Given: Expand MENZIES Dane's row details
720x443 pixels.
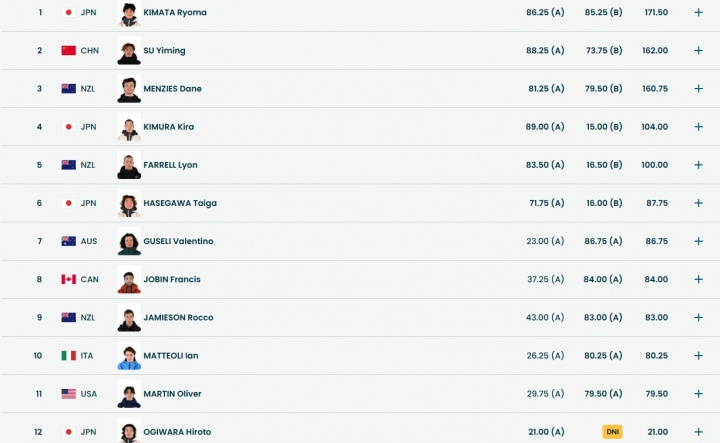Looking at the screenshot, I should click(x=698, y=89).
